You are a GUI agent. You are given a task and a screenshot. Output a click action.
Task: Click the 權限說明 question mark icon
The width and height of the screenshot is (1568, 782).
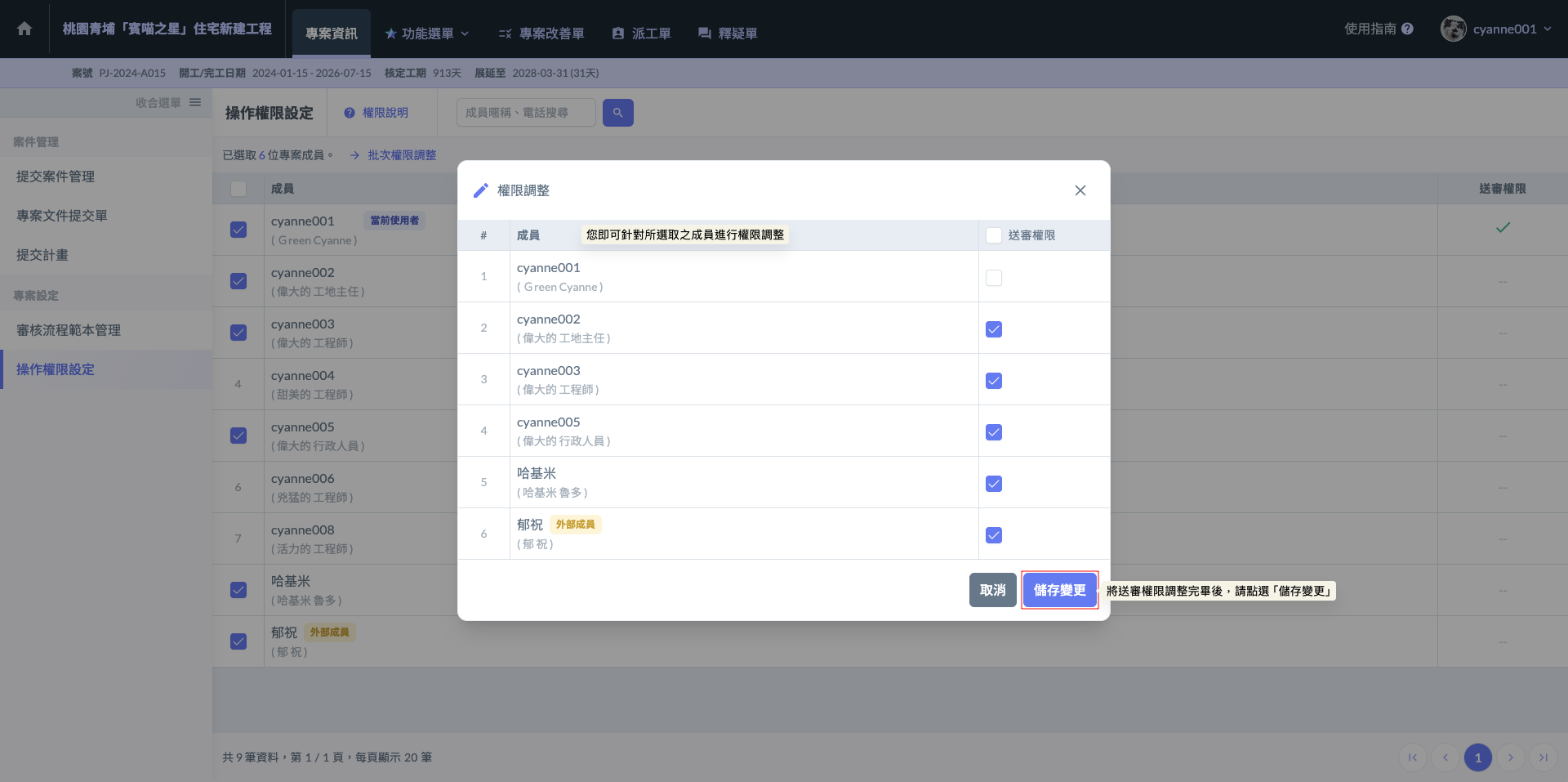tap(350, 113)
